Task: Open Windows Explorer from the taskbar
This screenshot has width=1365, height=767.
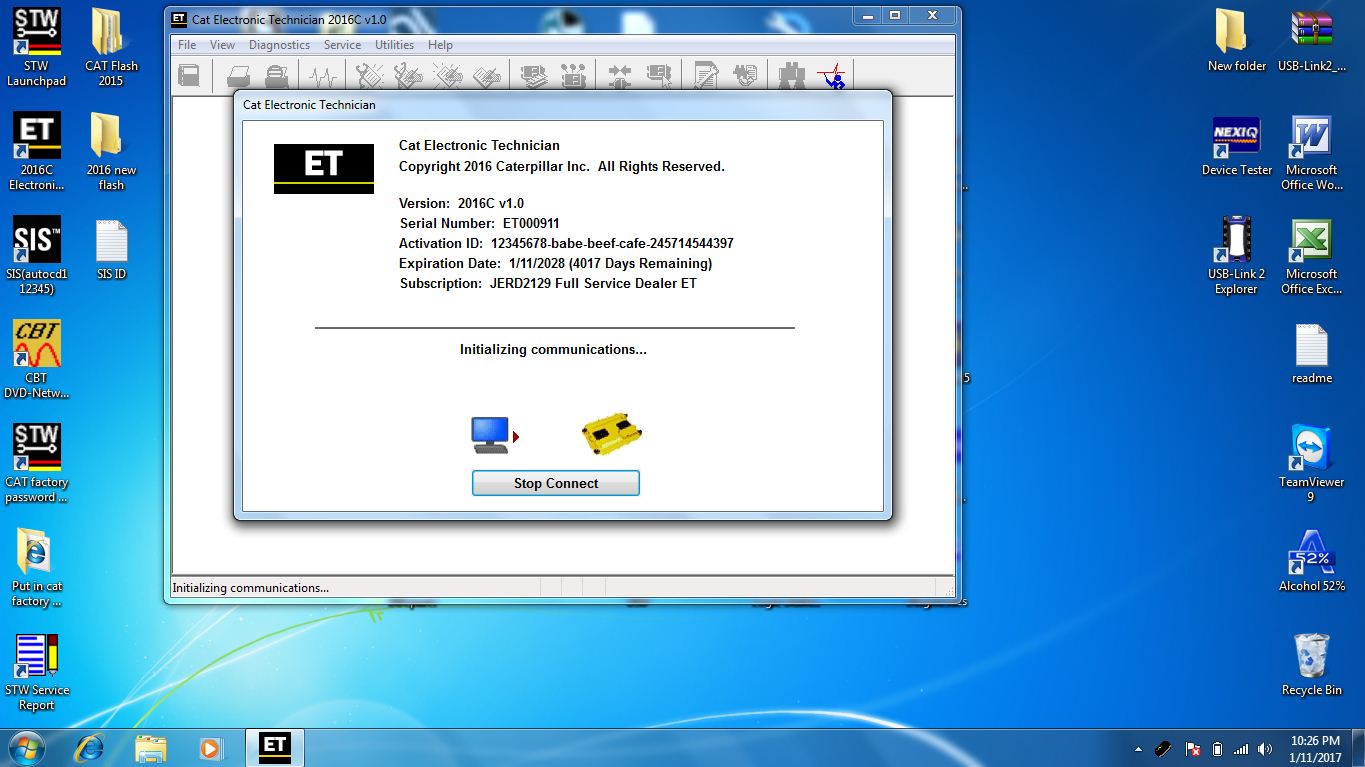Action: point(151,747)
